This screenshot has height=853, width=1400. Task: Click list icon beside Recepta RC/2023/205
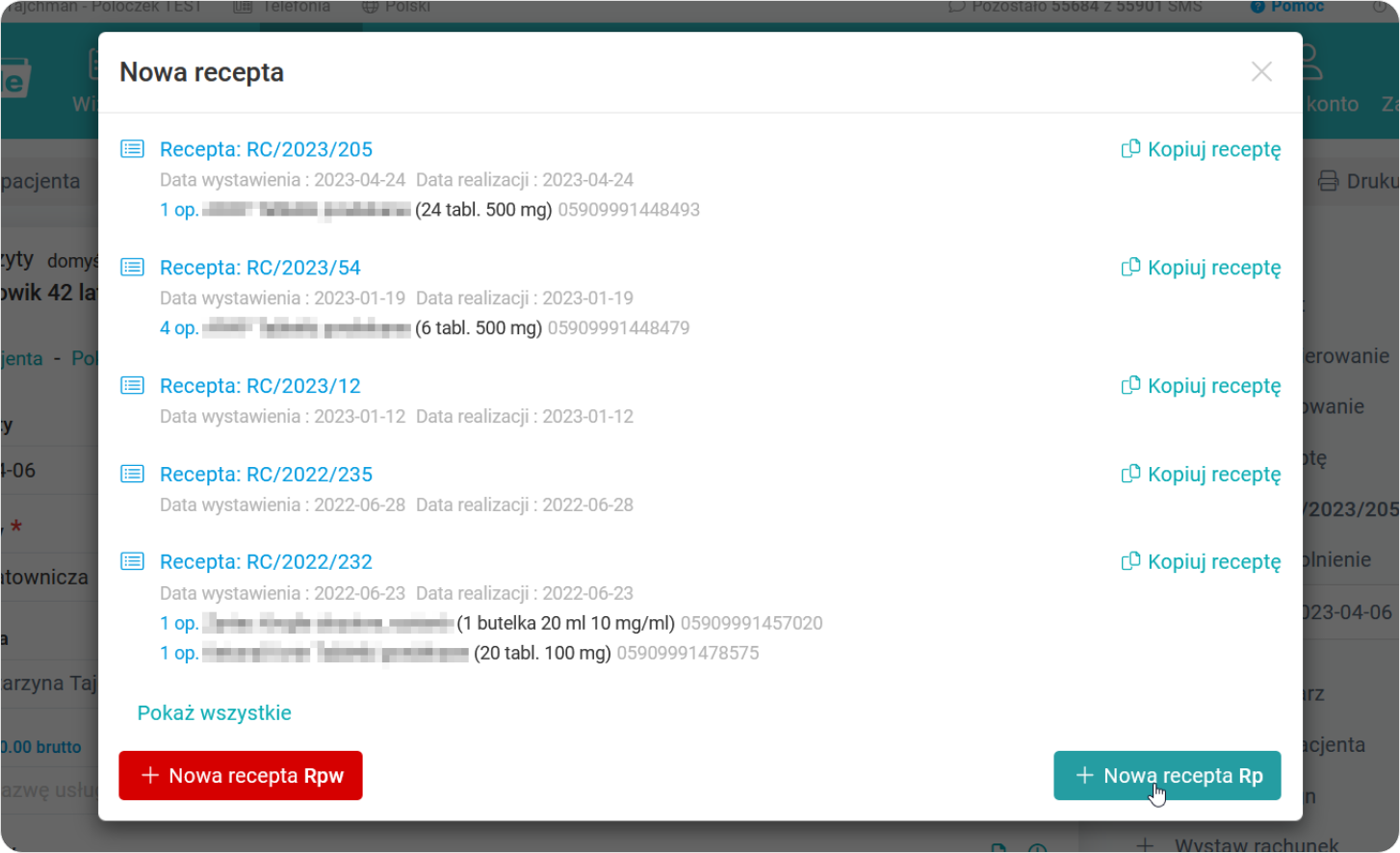click(x=132, y=149)
